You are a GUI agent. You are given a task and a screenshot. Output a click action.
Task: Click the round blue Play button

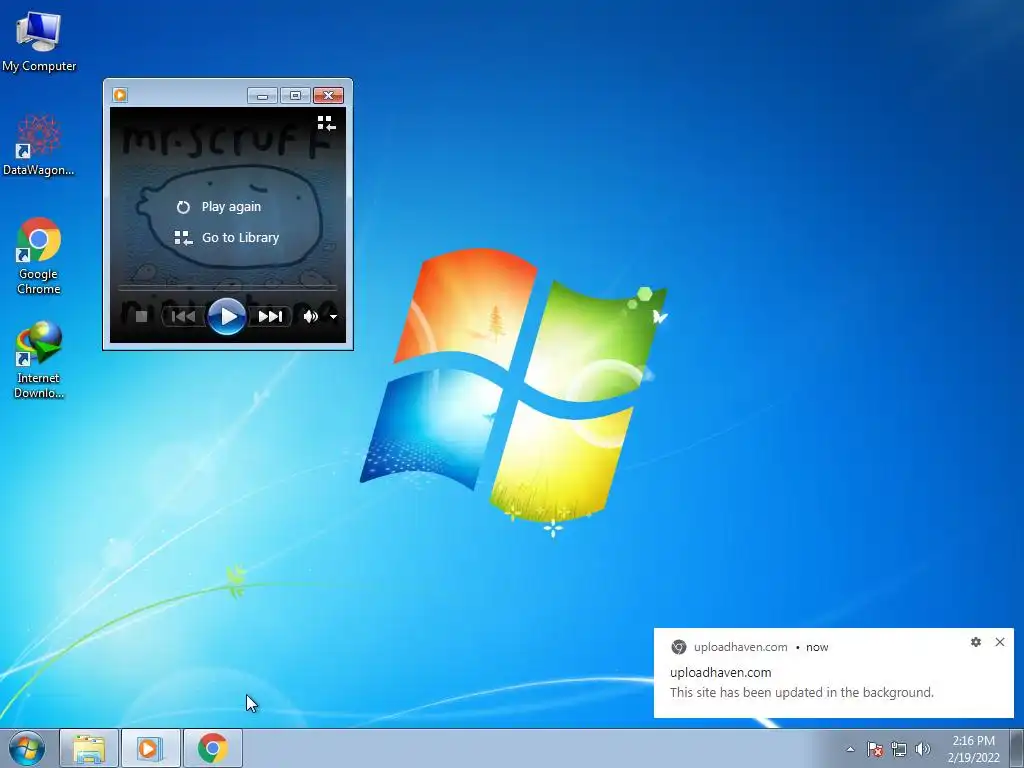coord(227,317)
